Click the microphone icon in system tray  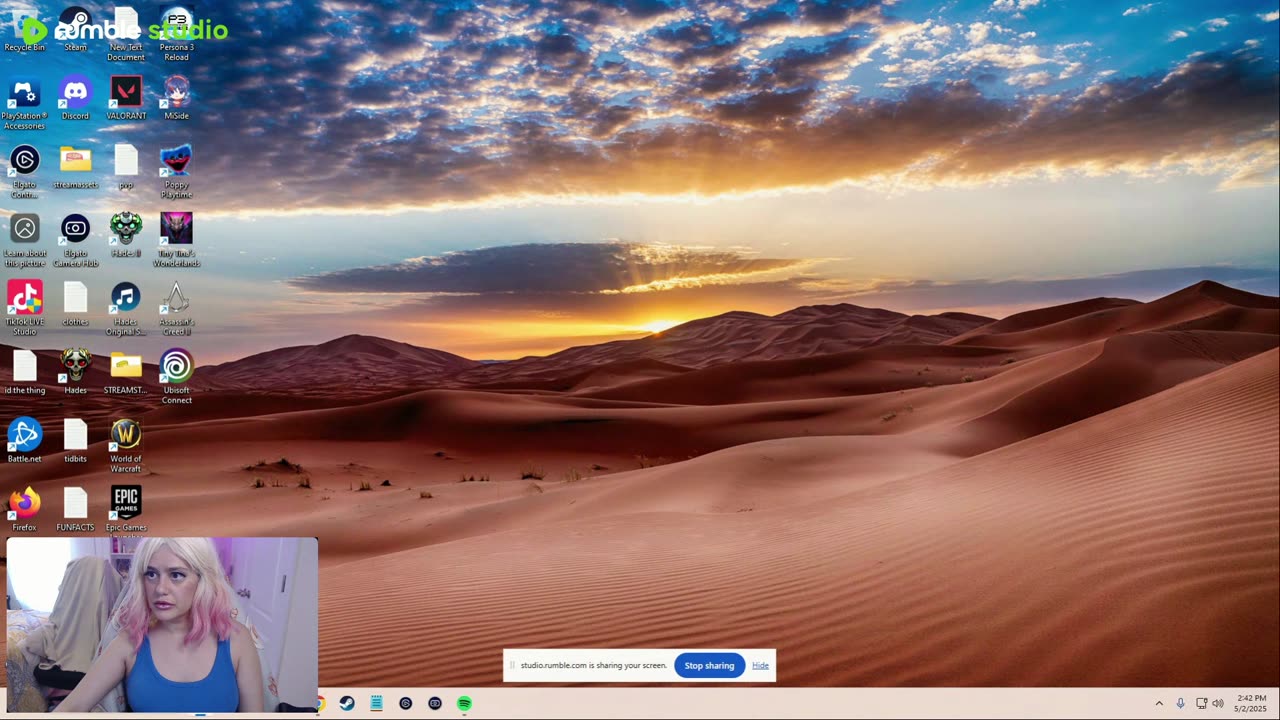(1181, 704)
